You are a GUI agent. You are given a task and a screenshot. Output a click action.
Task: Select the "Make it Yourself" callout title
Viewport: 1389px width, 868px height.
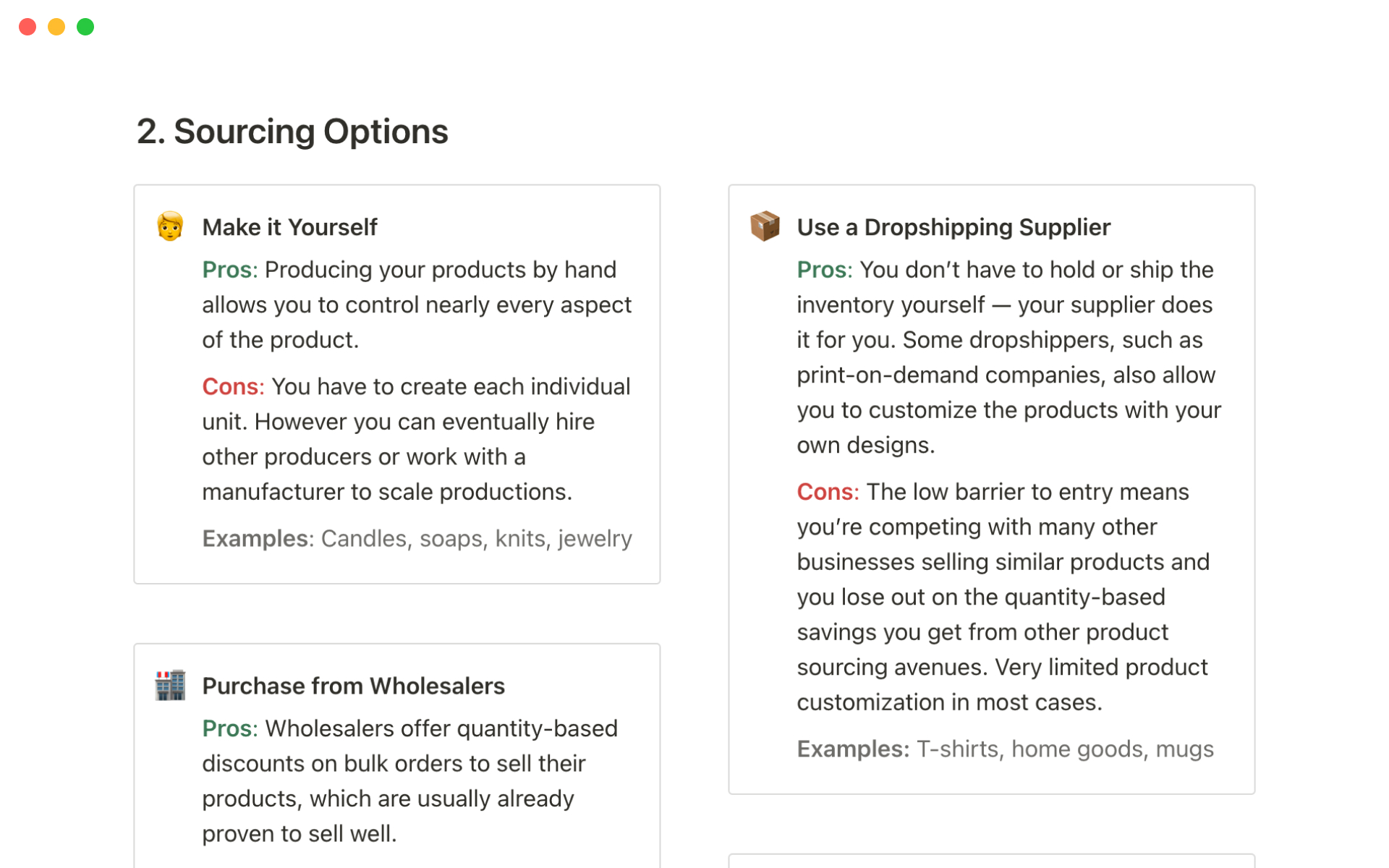pyautogui.click(x=289, y=227)
